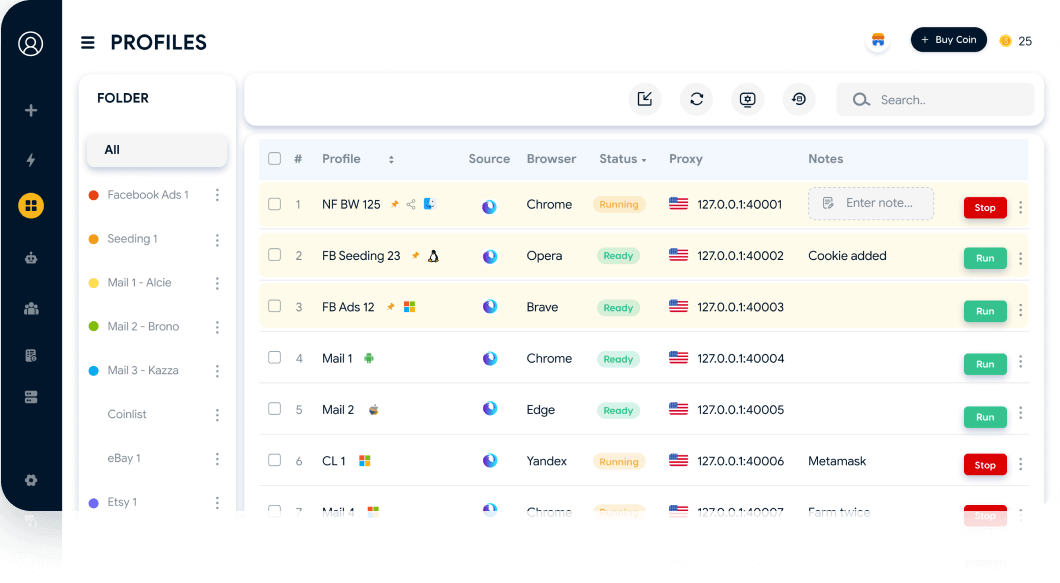
Task: Open the Mail 2 - Brono folder
Action: point(143,327)
